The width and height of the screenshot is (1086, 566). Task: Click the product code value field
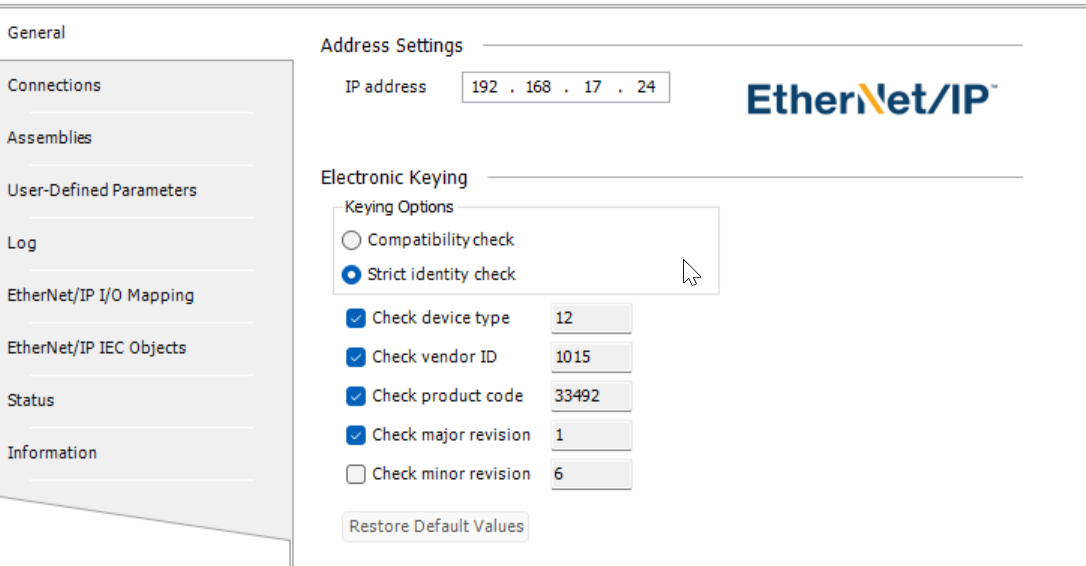pos(591,396)
